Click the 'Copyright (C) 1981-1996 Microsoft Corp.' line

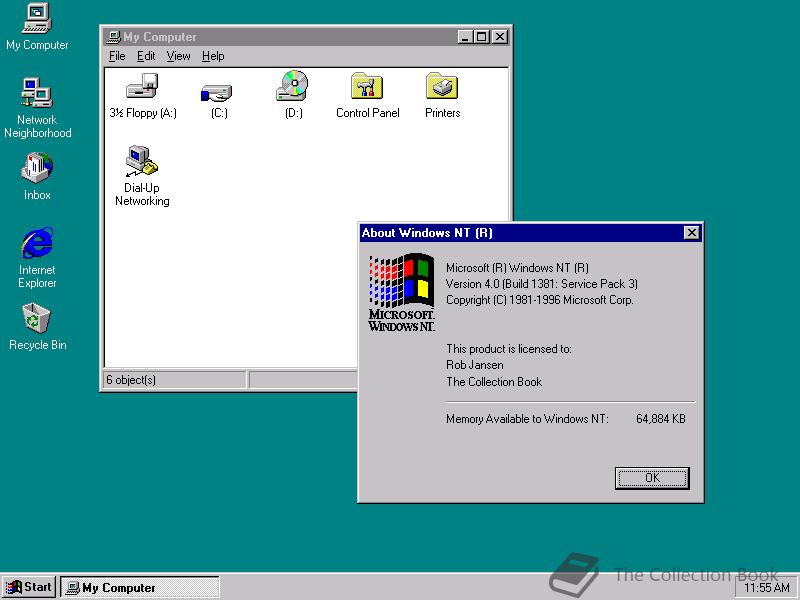click(539, 300)
